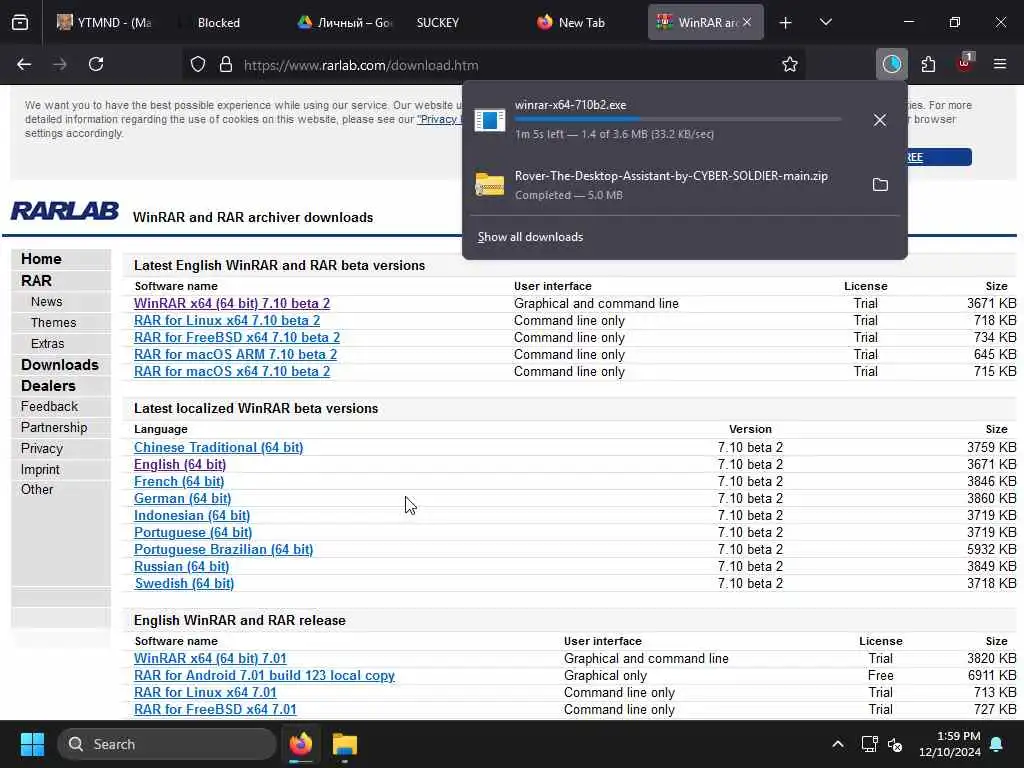
Task: Click Show all downloads
Action: click(530, 237)
